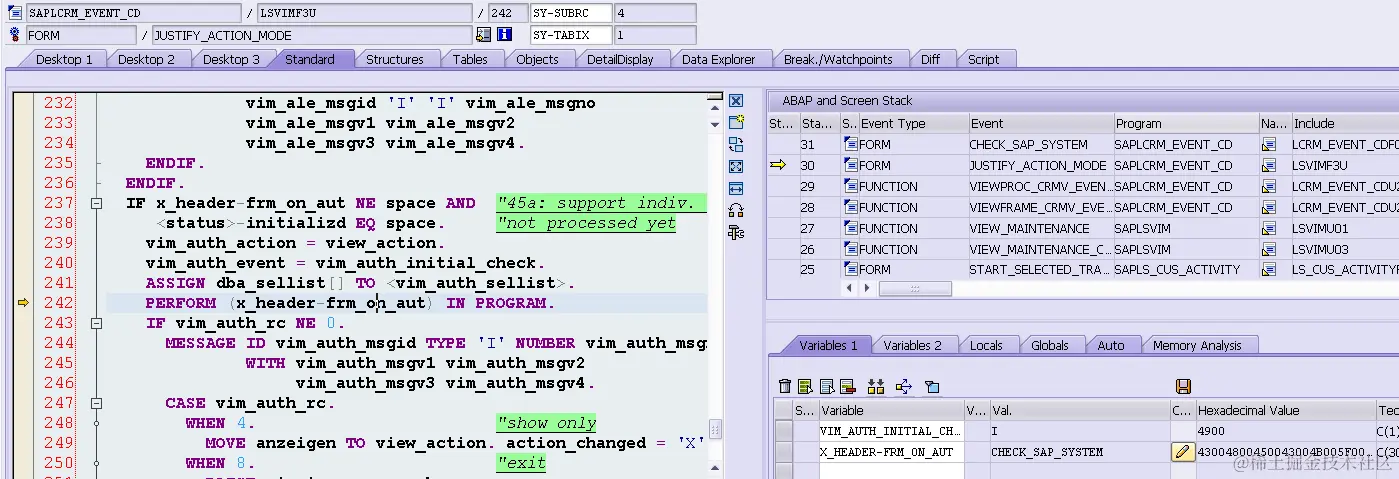Switch to Desktop 1 tab
This screenshot has width=1399, height=479.
(64, 60)
